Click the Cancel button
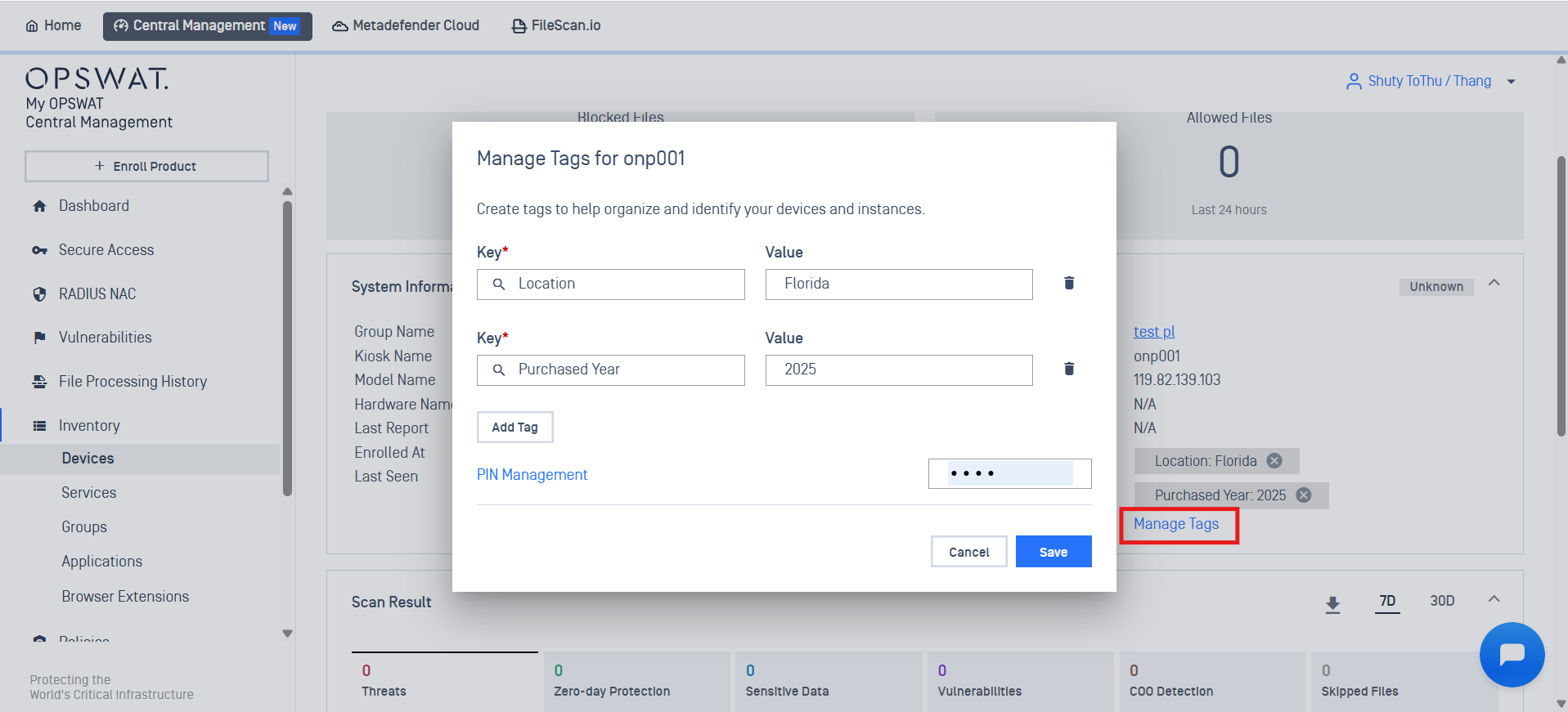 pyautogui.click(x=968, y=552)
